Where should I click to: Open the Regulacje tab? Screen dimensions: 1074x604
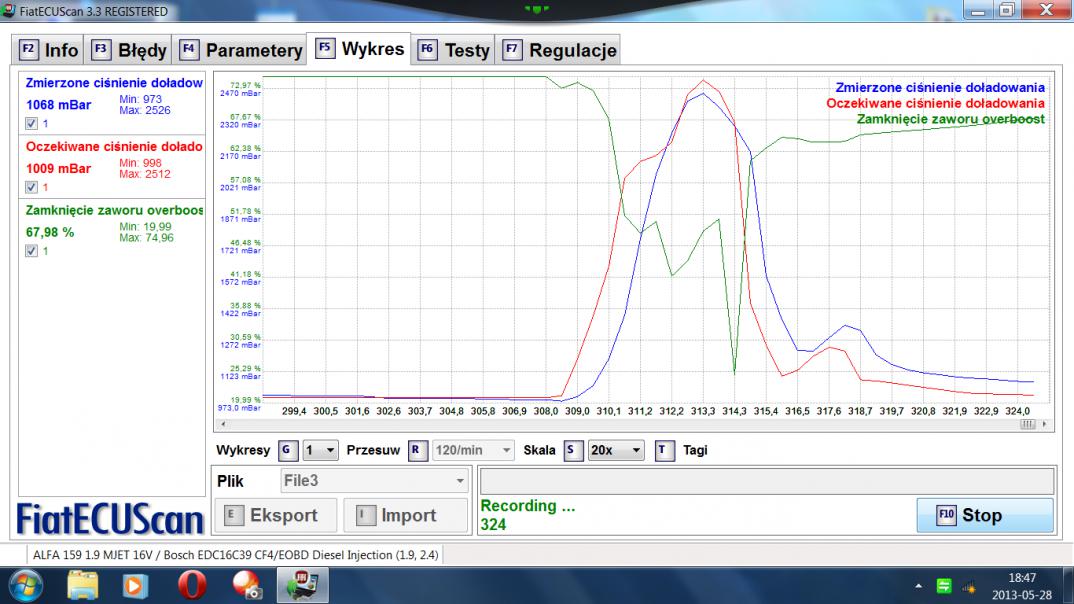tap(559, 50)
